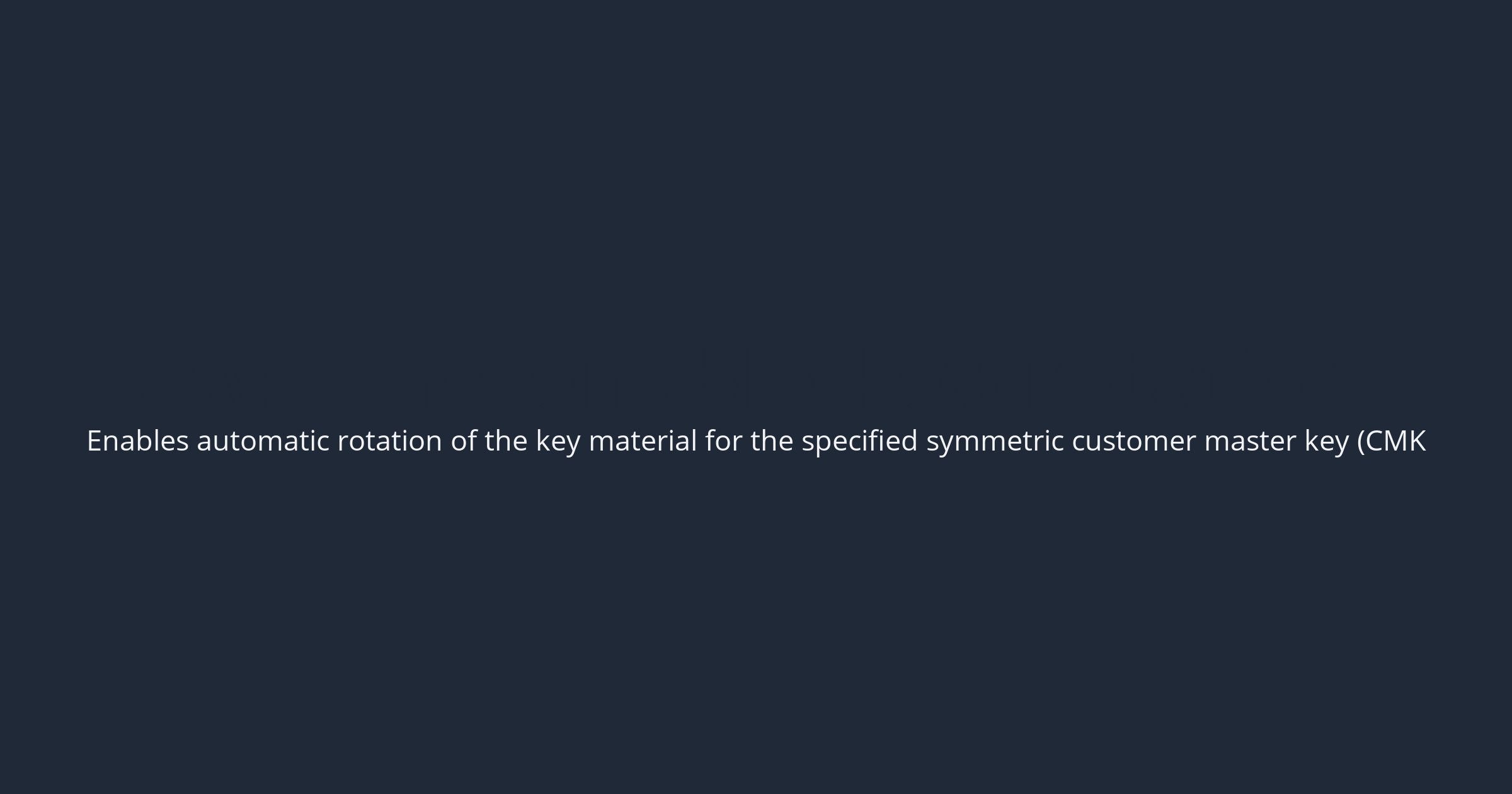Click the empty dark area above the sentence

click(x=756, y=189)
